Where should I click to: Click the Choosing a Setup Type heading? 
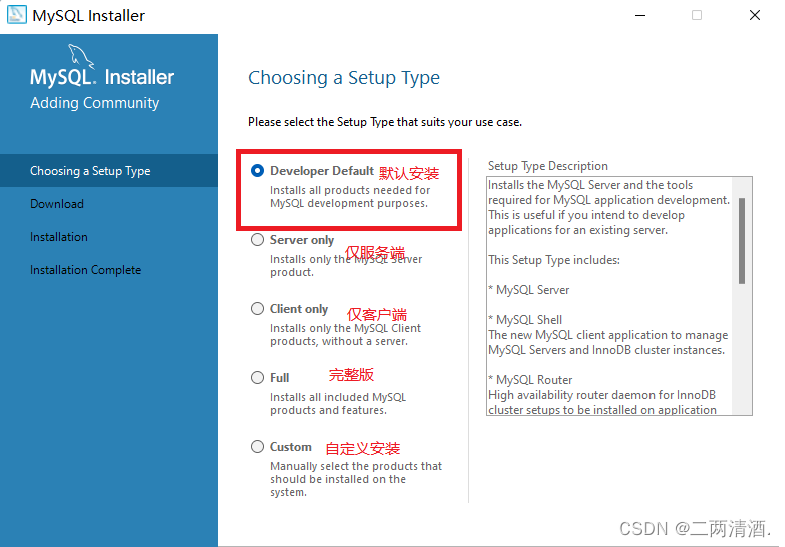coord(344,78)
